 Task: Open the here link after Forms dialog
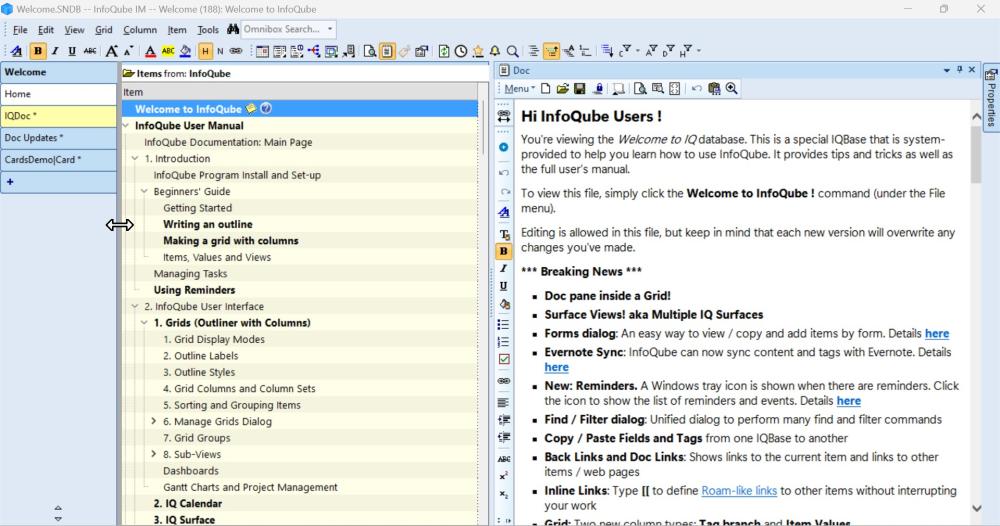pyautogui.click(x=937, y=333)
